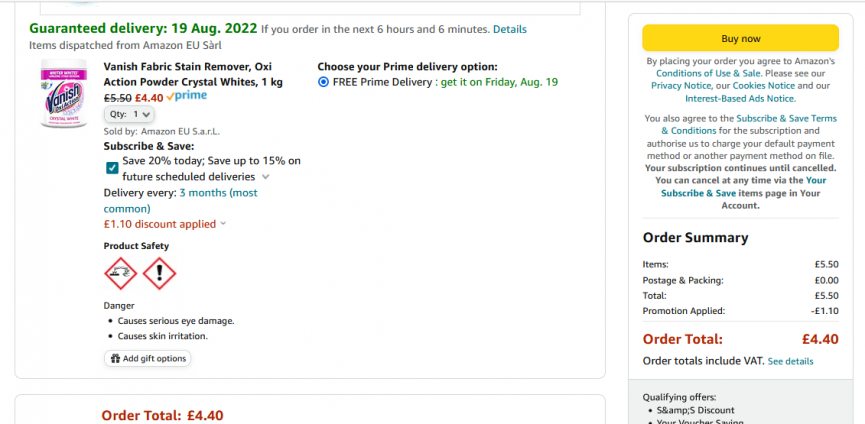Click the Prime logo badge
This screenshot has width=865, height=424.
[x=186, y=97]
